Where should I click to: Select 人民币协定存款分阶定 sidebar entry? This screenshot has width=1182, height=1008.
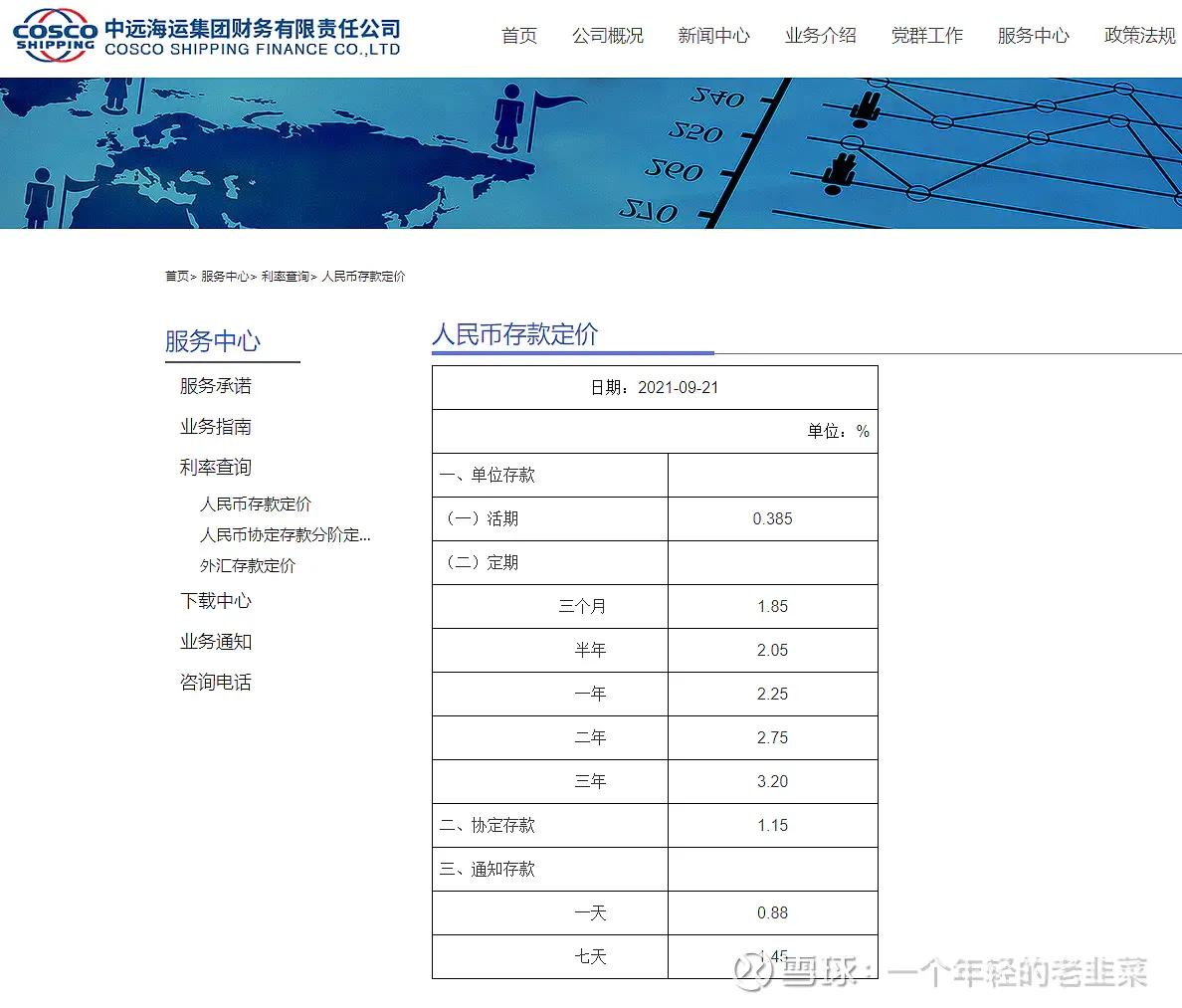coord(286,535)
